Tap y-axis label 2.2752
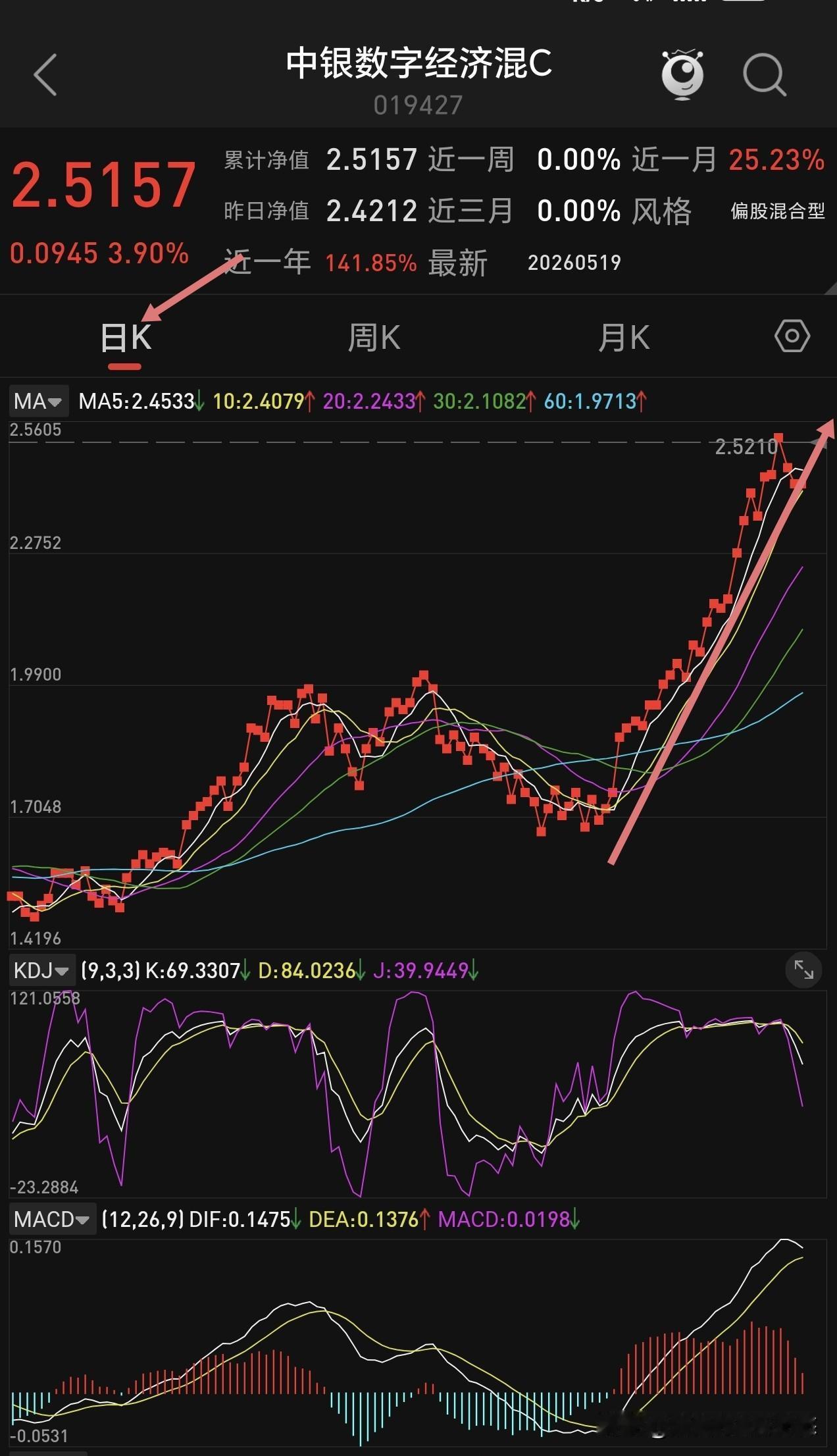Screen dimensions: 837x1456 tap(36, 543)
